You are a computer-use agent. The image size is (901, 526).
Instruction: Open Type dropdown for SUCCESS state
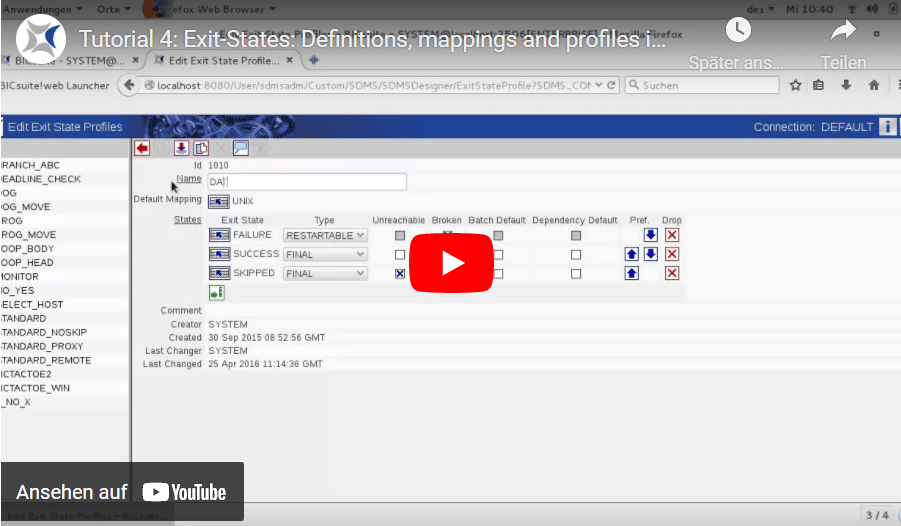[325, 254]
